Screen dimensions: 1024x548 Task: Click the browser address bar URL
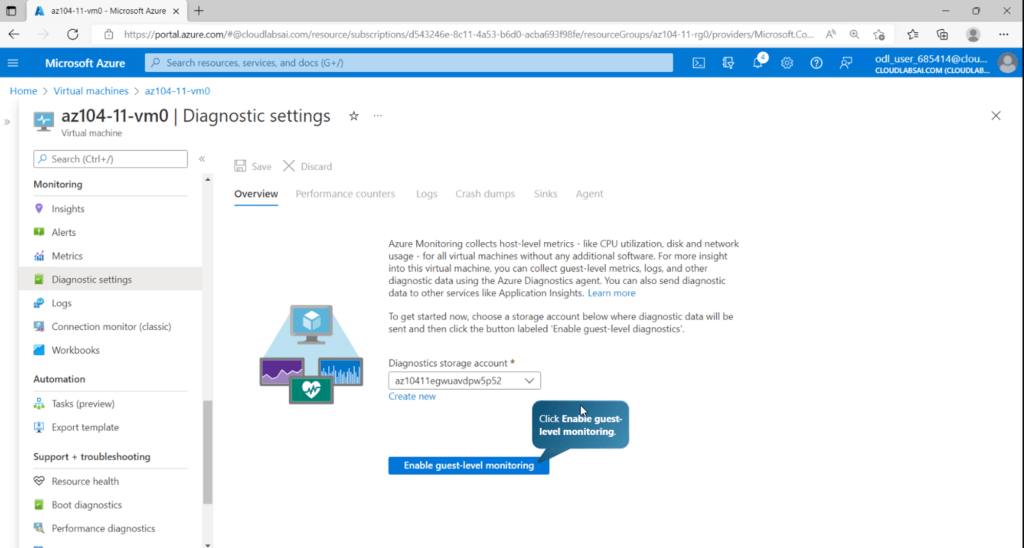pyautogui.click(x=468, y=35)
